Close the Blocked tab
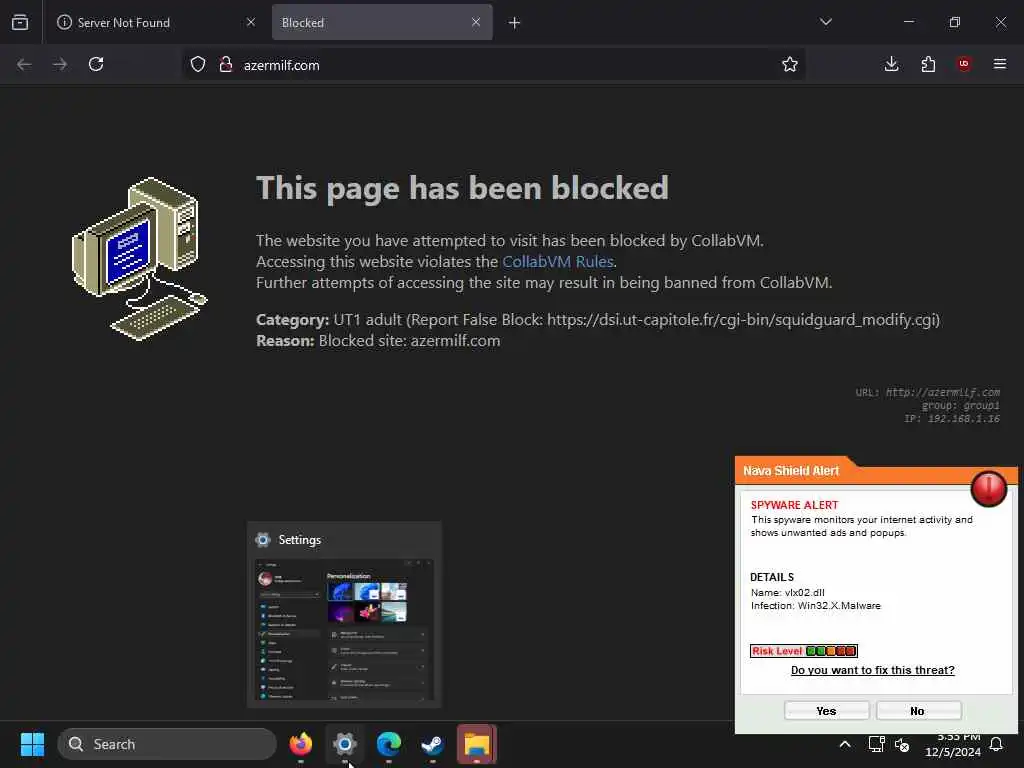The image size is (1024, 768). coord(476,22)
